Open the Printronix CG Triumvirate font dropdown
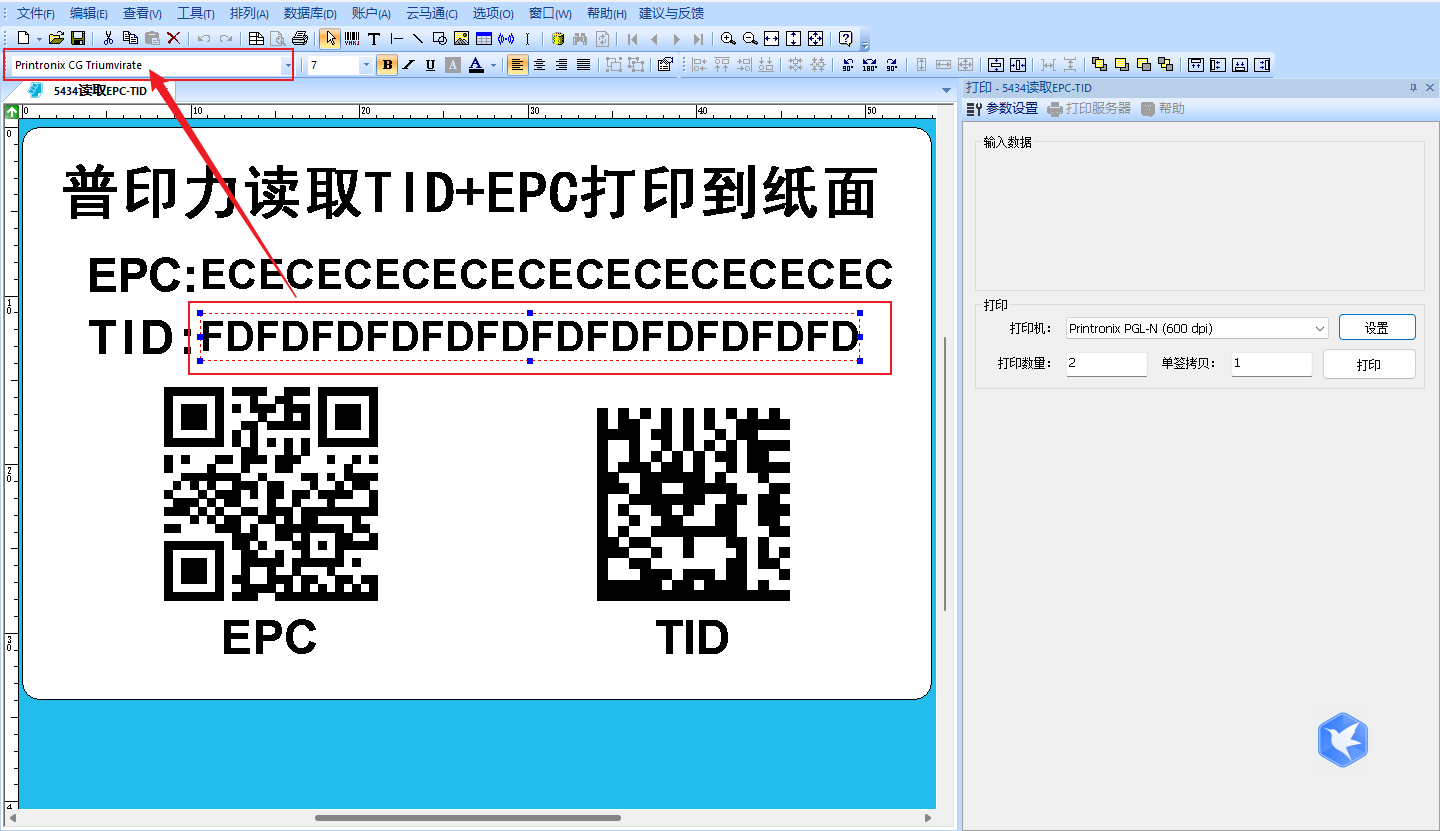Viewport: 1440px width, 831px height. (288, 65)
